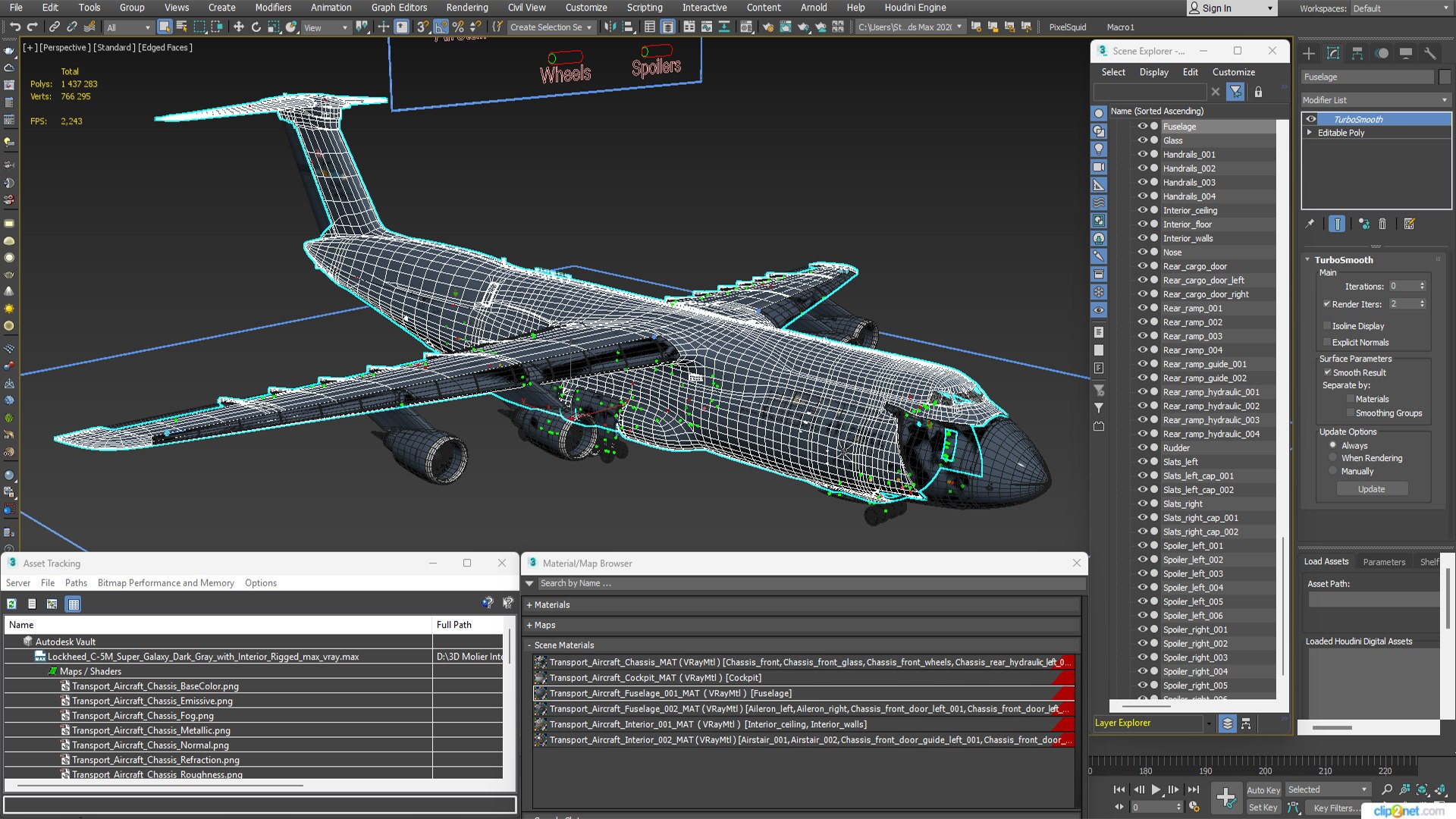Click Configure Modifier Sets icon

(x=1410, y=224)
